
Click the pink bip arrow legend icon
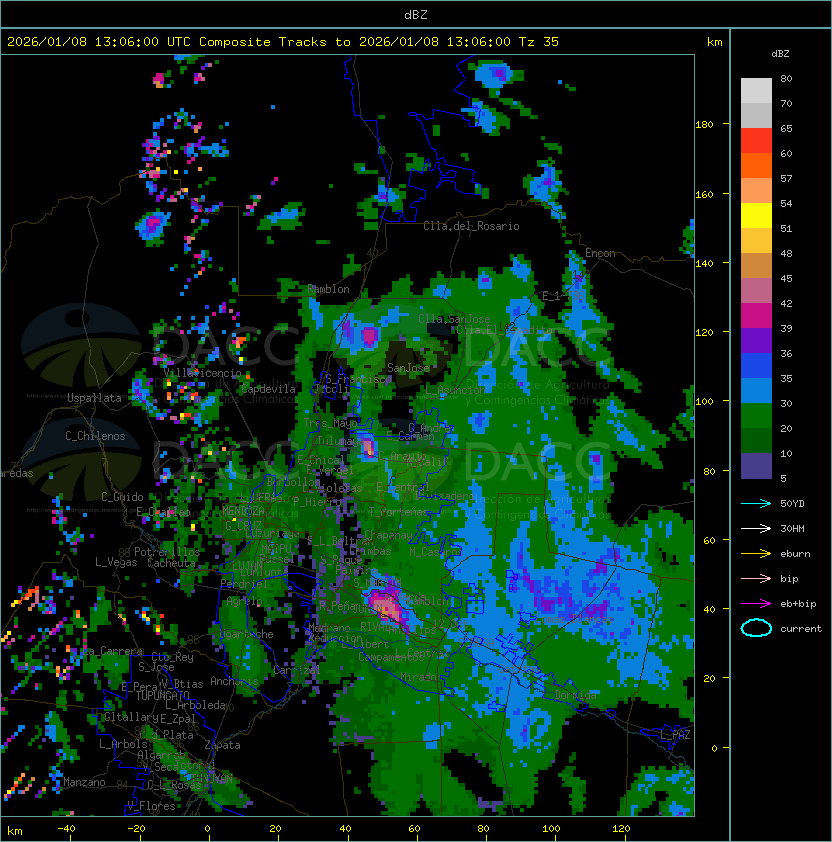coord(756,578)
